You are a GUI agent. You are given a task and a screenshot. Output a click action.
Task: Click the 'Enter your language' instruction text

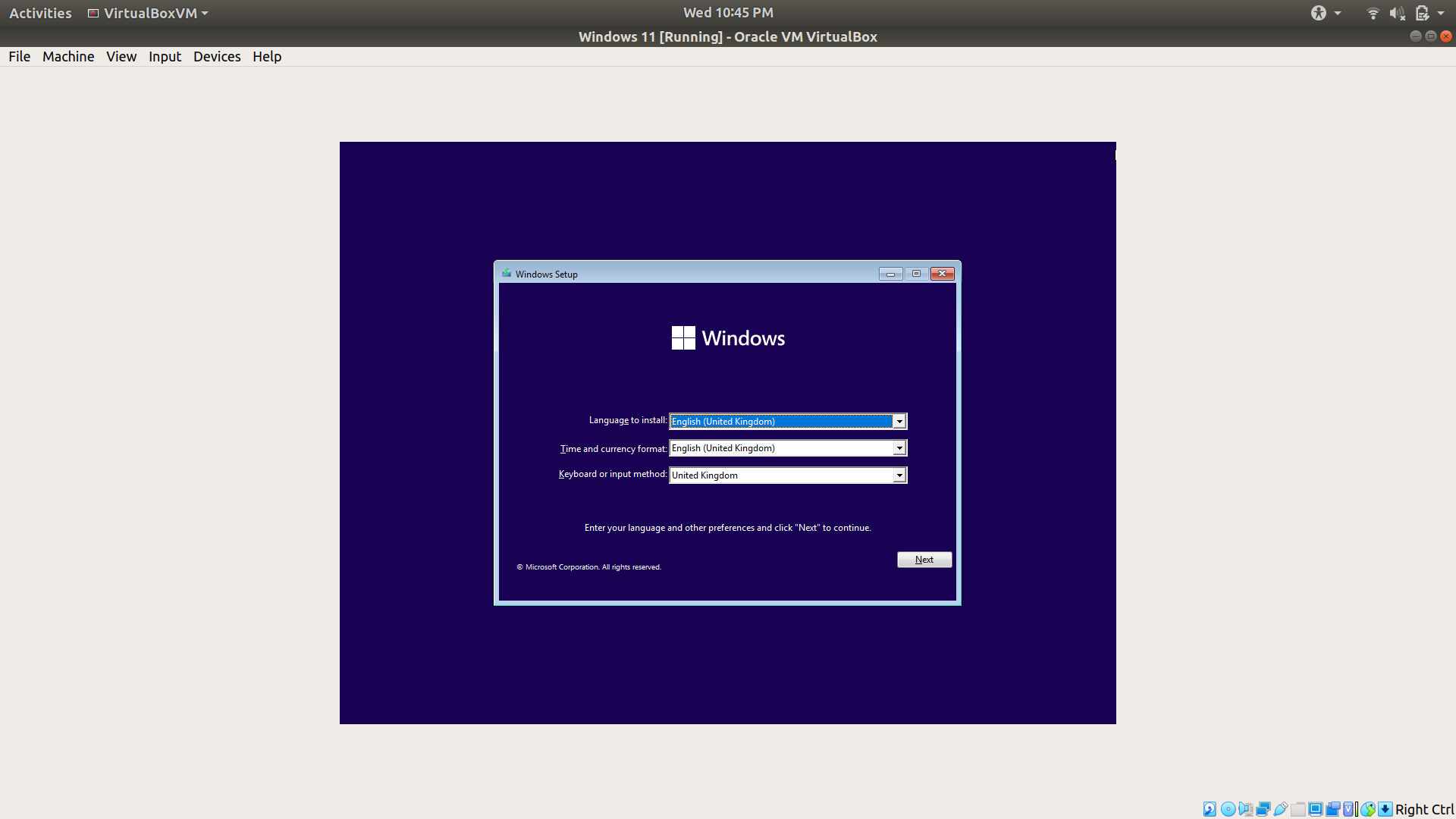pyautogui.click(x=727, y=528)
